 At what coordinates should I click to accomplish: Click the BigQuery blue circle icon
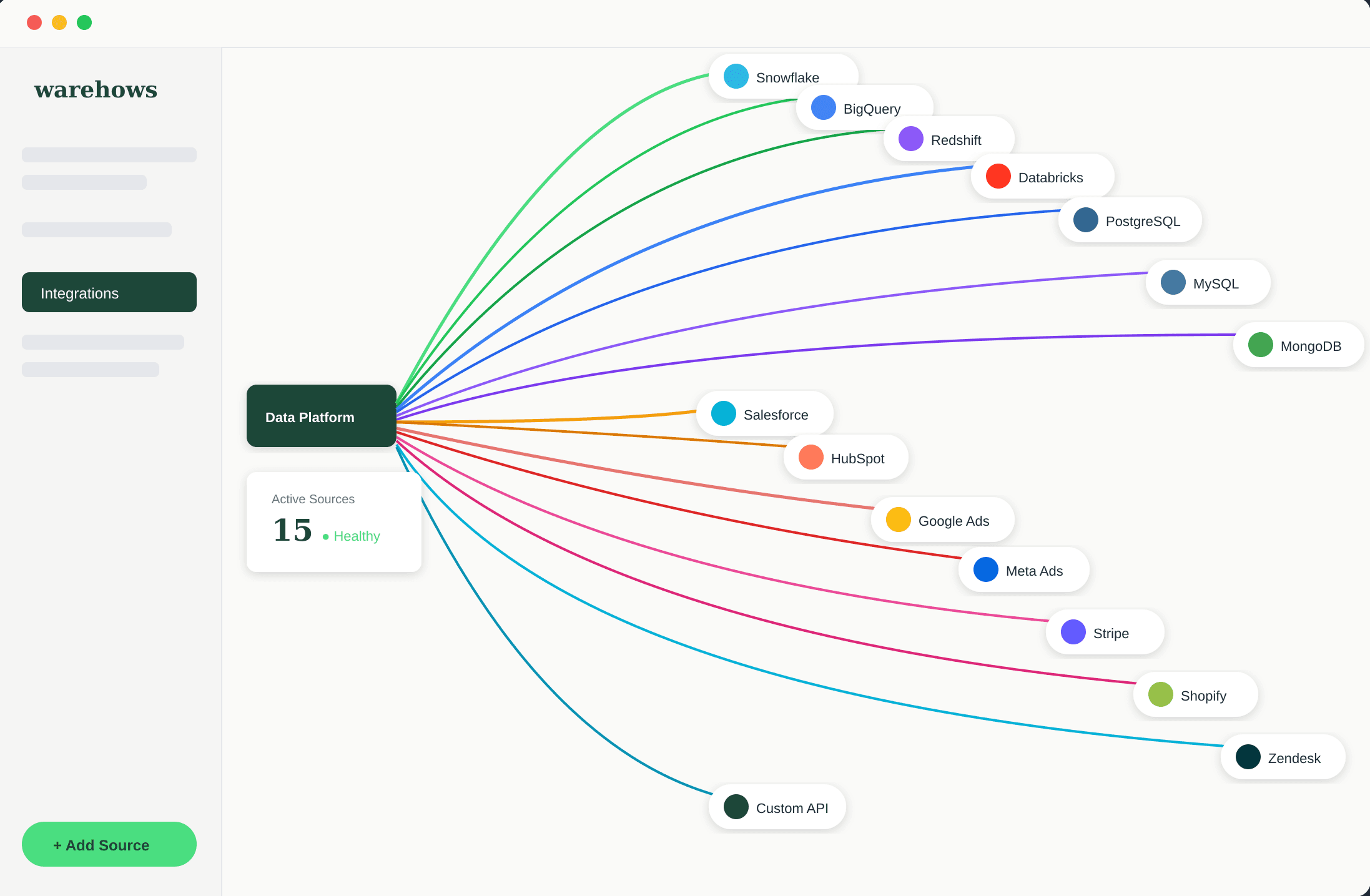pyautogui.click(x=823, y=108)
